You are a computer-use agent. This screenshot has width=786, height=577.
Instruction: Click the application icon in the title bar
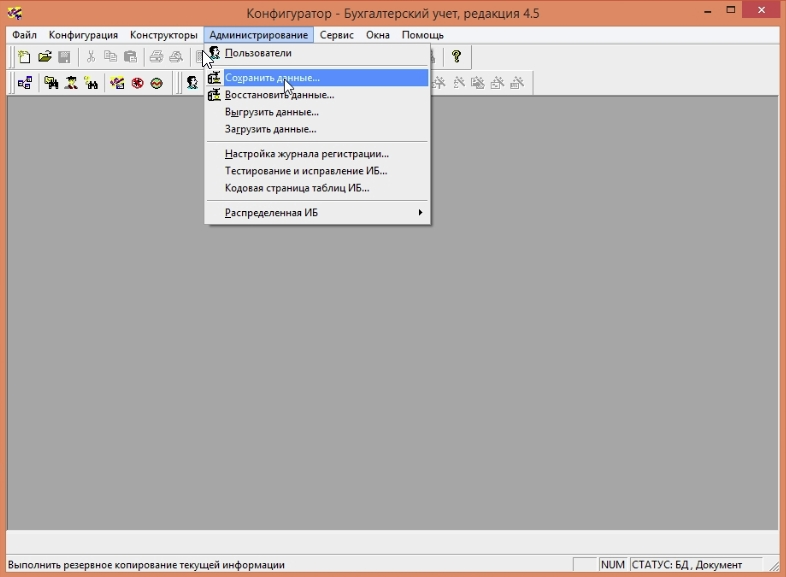(x=15, y=13)
